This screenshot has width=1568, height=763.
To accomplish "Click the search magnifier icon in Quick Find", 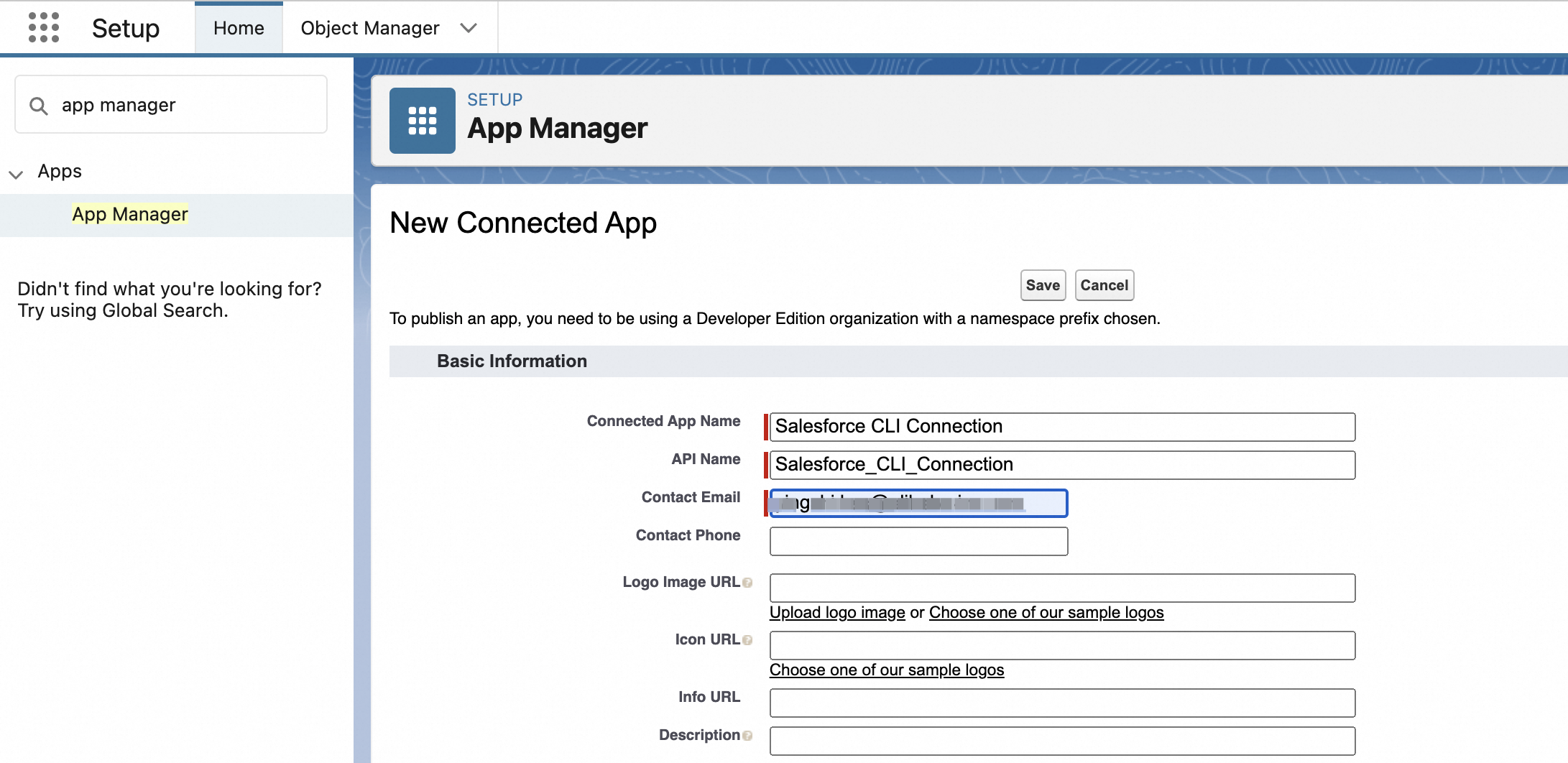I will pyautogui.click(x=38, y=106).
